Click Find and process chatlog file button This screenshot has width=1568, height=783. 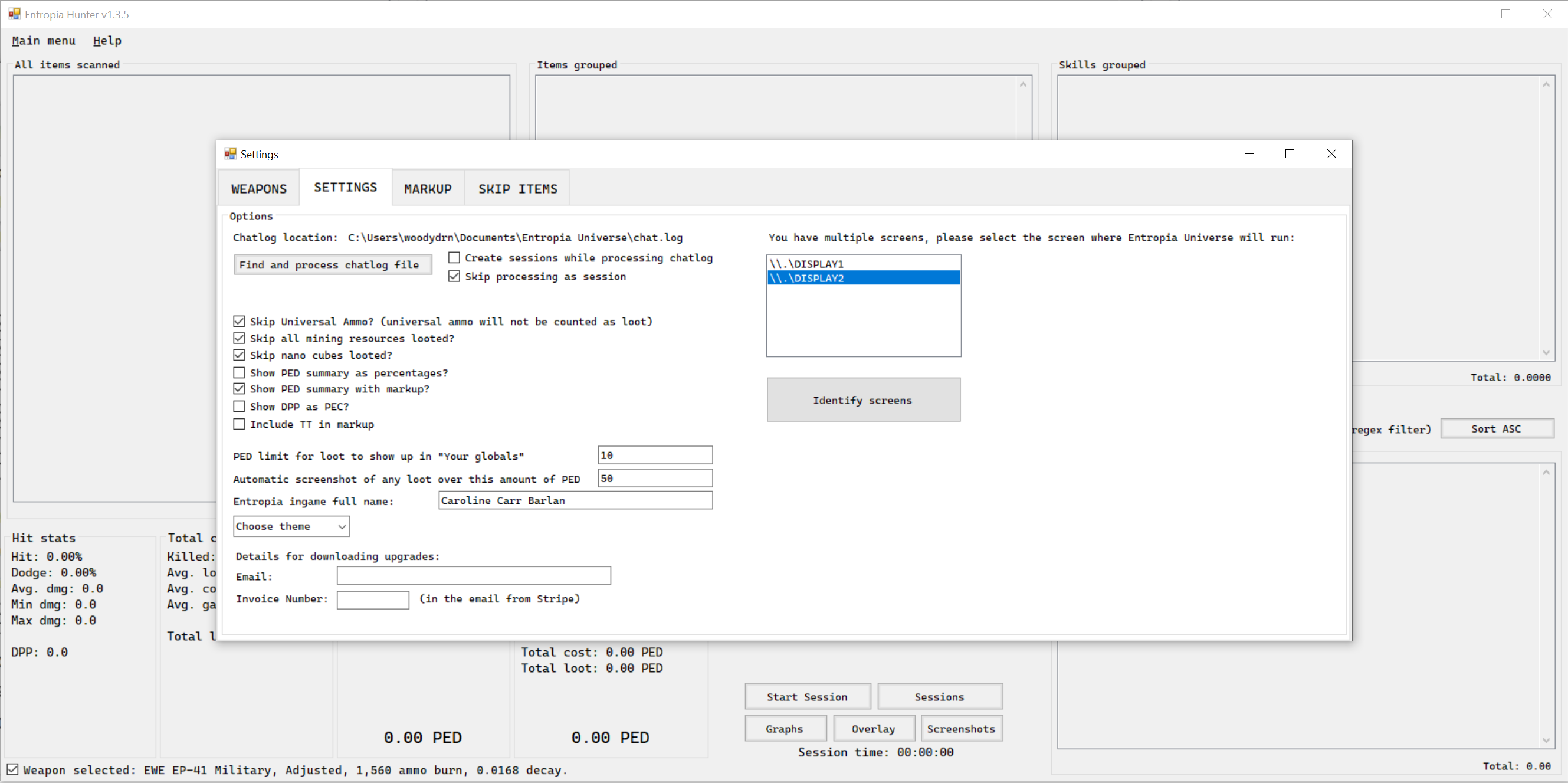point(332,265)
